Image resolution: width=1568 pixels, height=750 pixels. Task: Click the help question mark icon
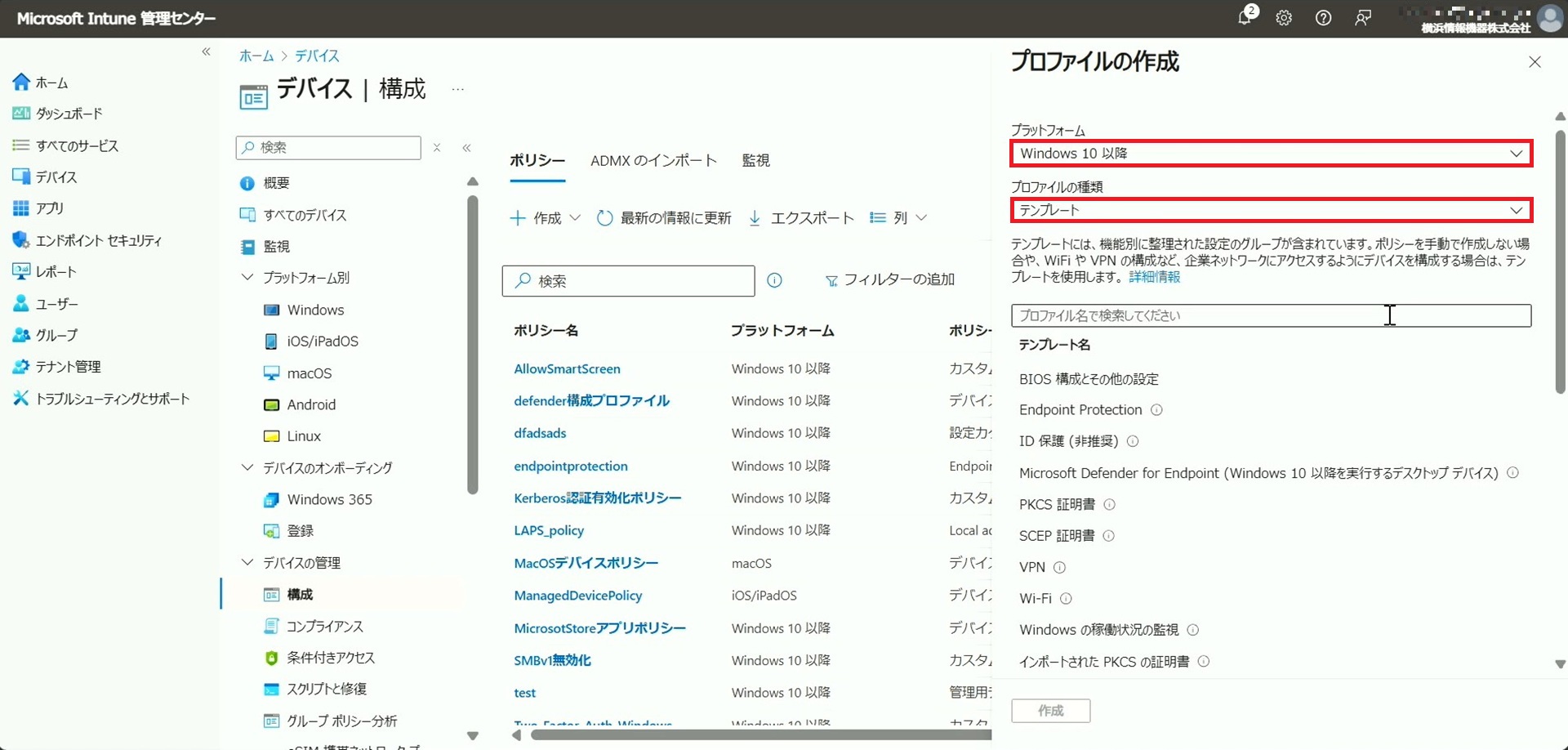[x=1323, y=18]
